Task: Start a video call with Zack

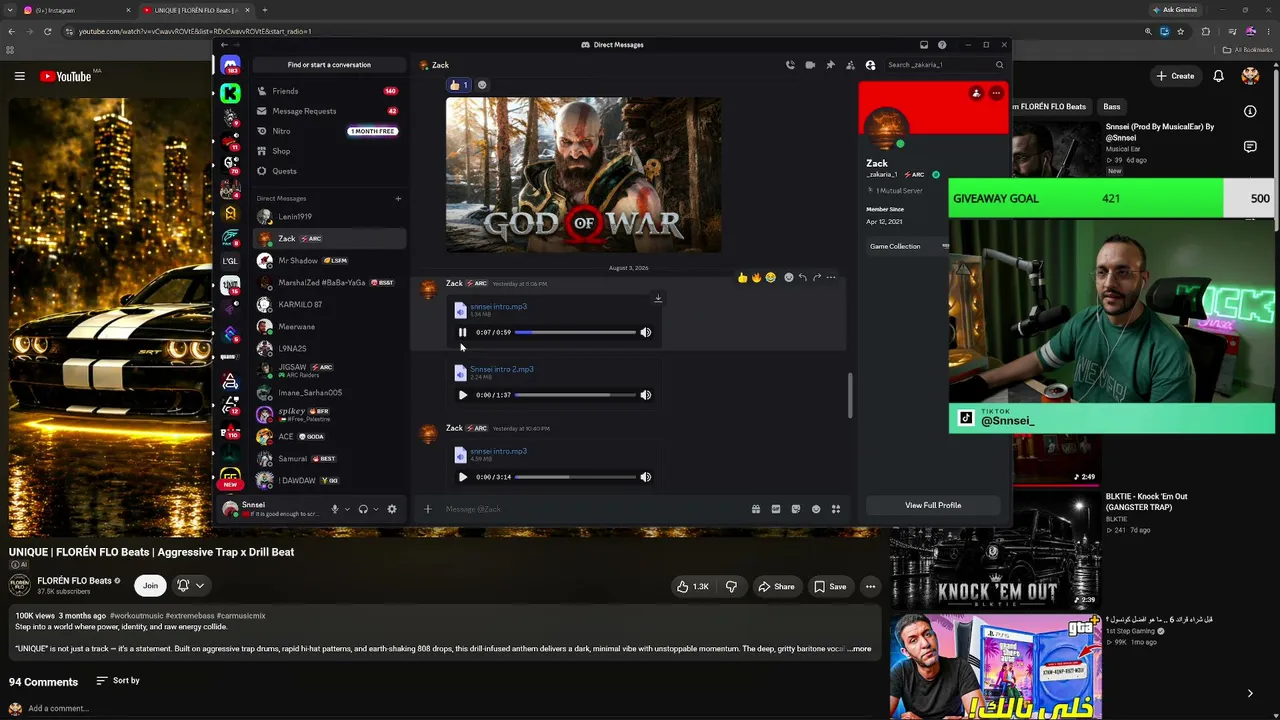Action: 810,65
